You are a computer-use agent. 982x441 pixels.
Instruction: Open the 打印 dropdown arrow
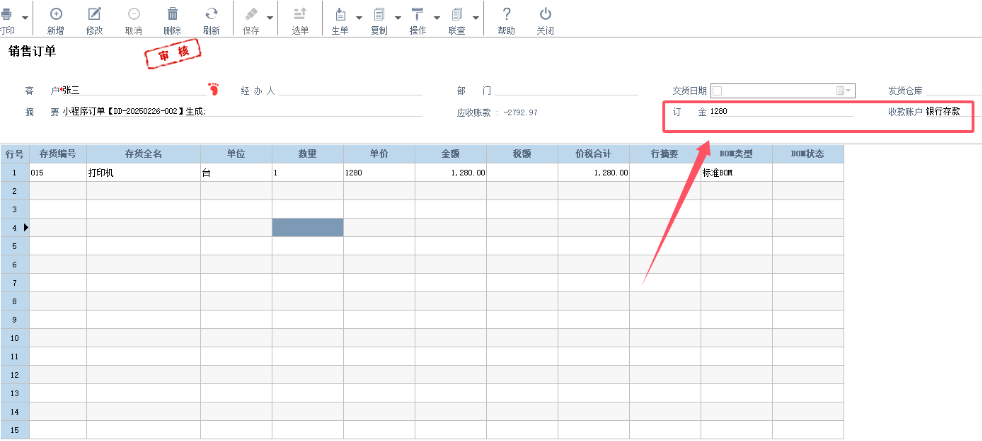click(x=25, y=18)
